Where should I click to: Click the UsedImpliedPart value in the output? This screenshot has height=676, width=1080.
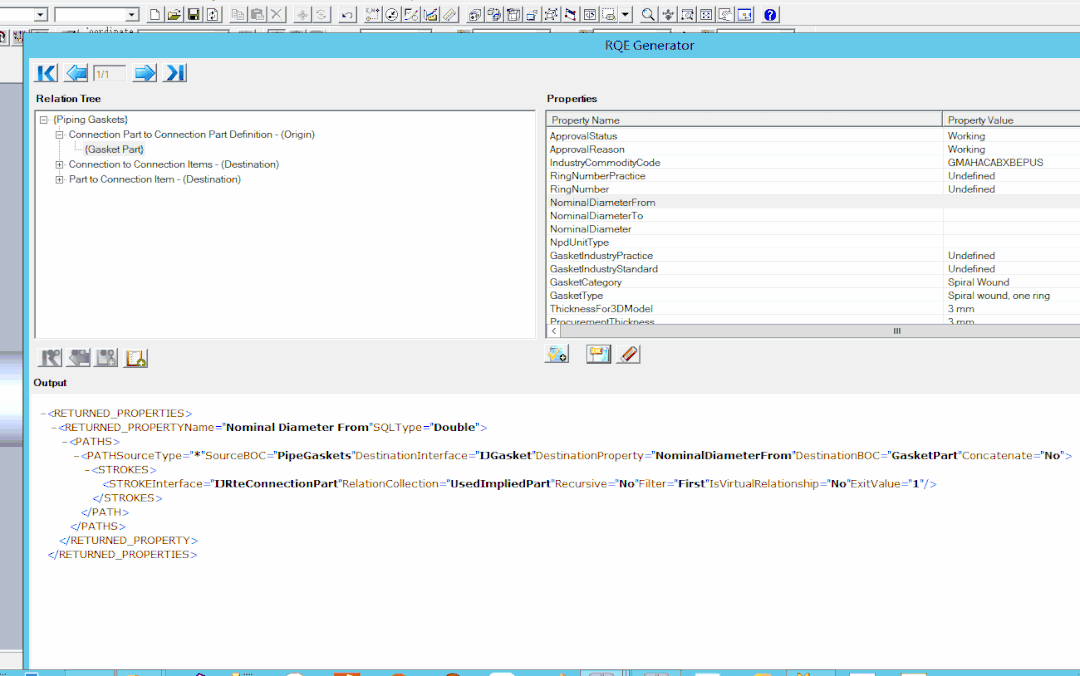[501, 484]
